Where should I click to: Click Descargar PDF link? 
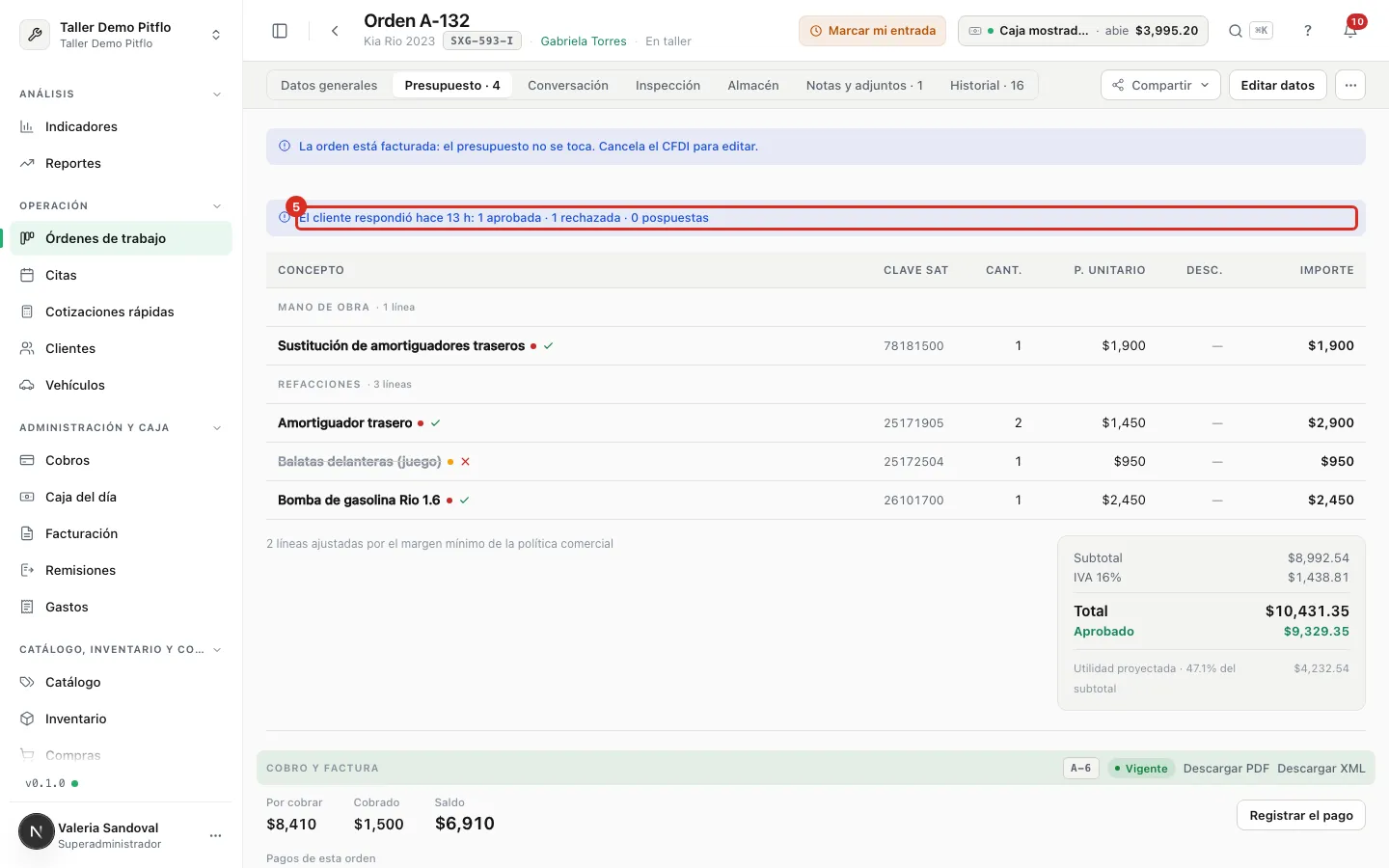pyautogui.click(x=1226, y=769)
